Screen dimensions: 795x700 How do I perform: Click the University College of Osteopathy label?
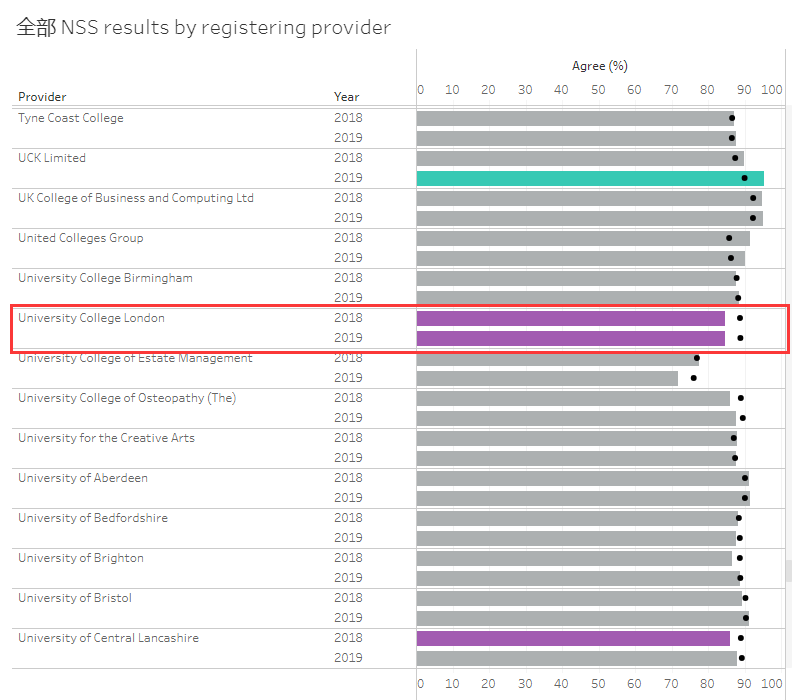pyautogui.click(x=127, y=398)
